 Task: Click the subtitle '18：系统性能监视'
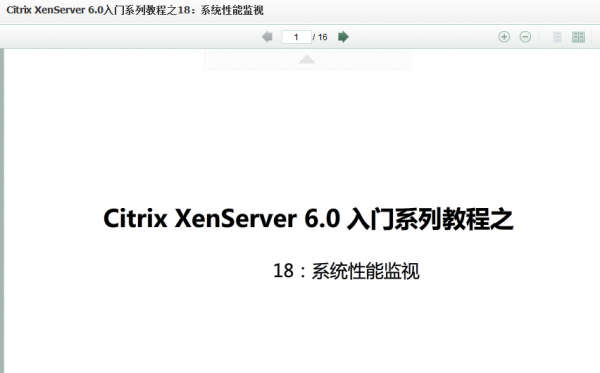pos(346,271)
